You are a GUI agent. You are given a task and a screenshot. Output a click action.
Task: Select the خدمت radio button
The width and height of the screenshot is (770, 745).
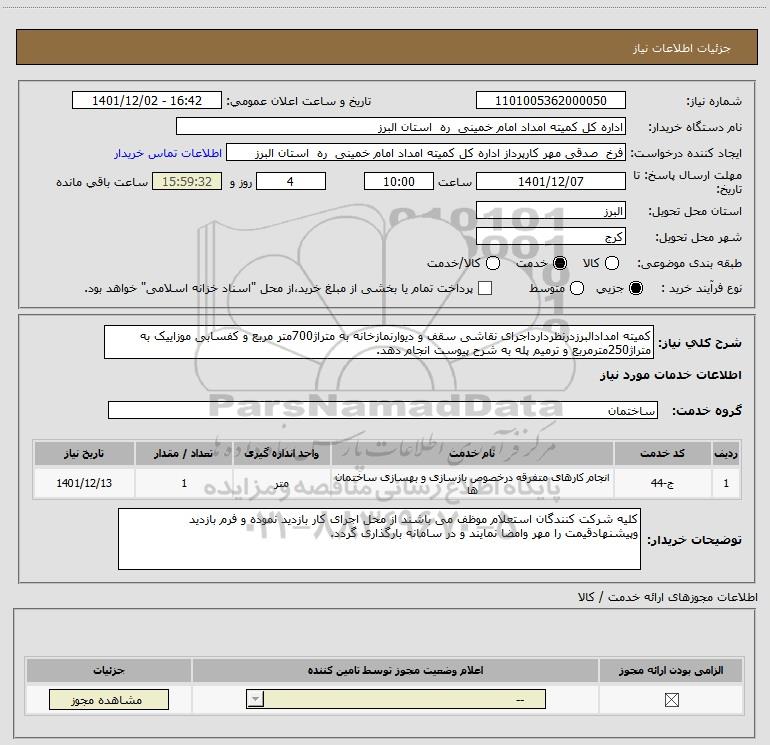560,263
